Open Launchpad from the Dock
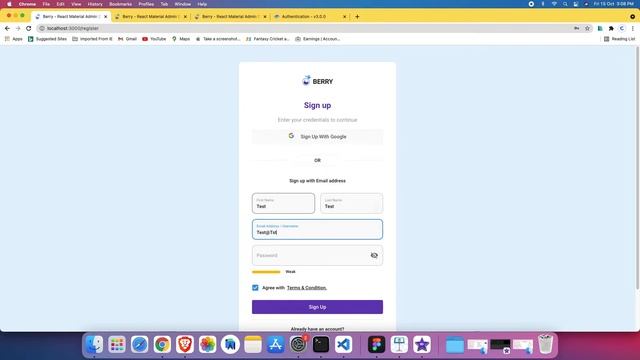 (x=117, y=344)
